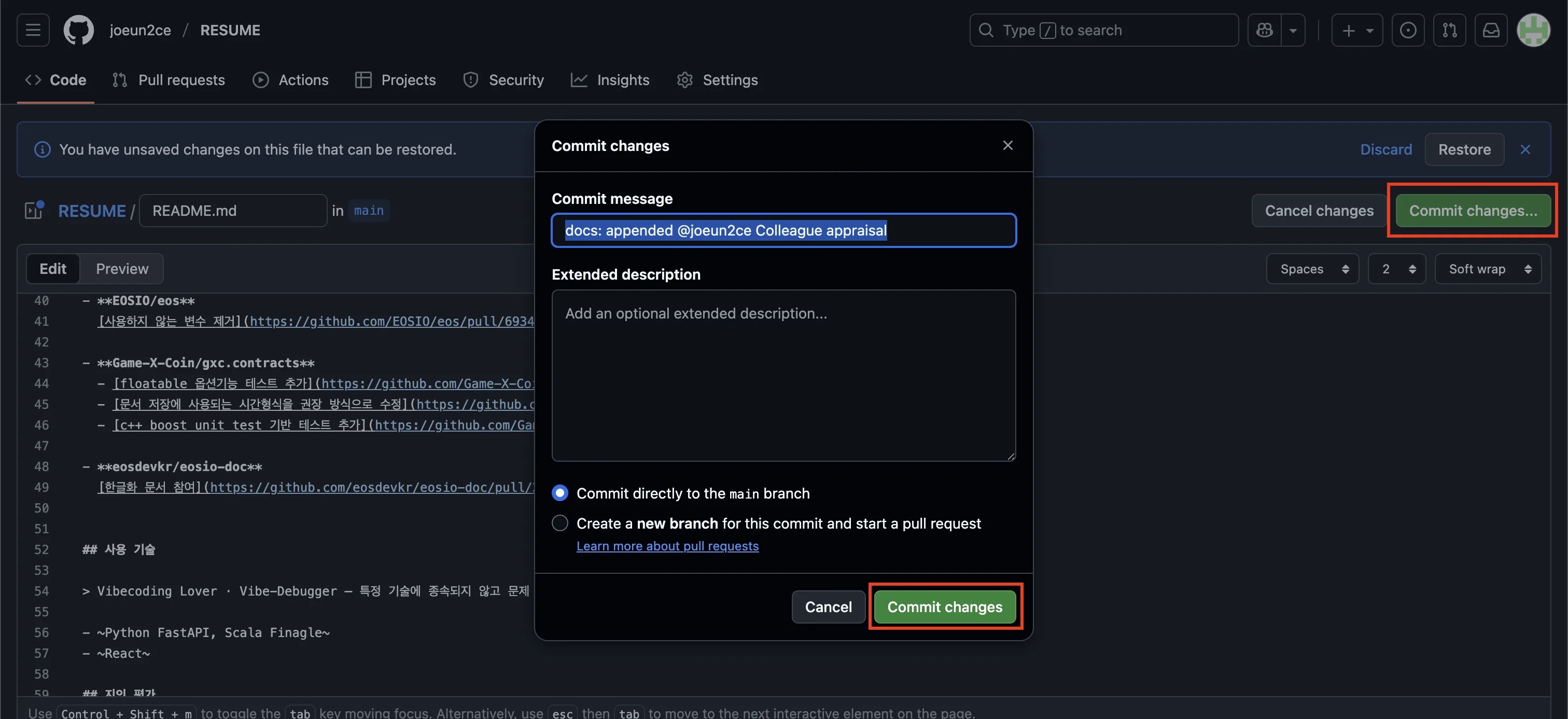Click the Extended description text area
This screenshot has height=719, width=1568.
tap(783, 375)
